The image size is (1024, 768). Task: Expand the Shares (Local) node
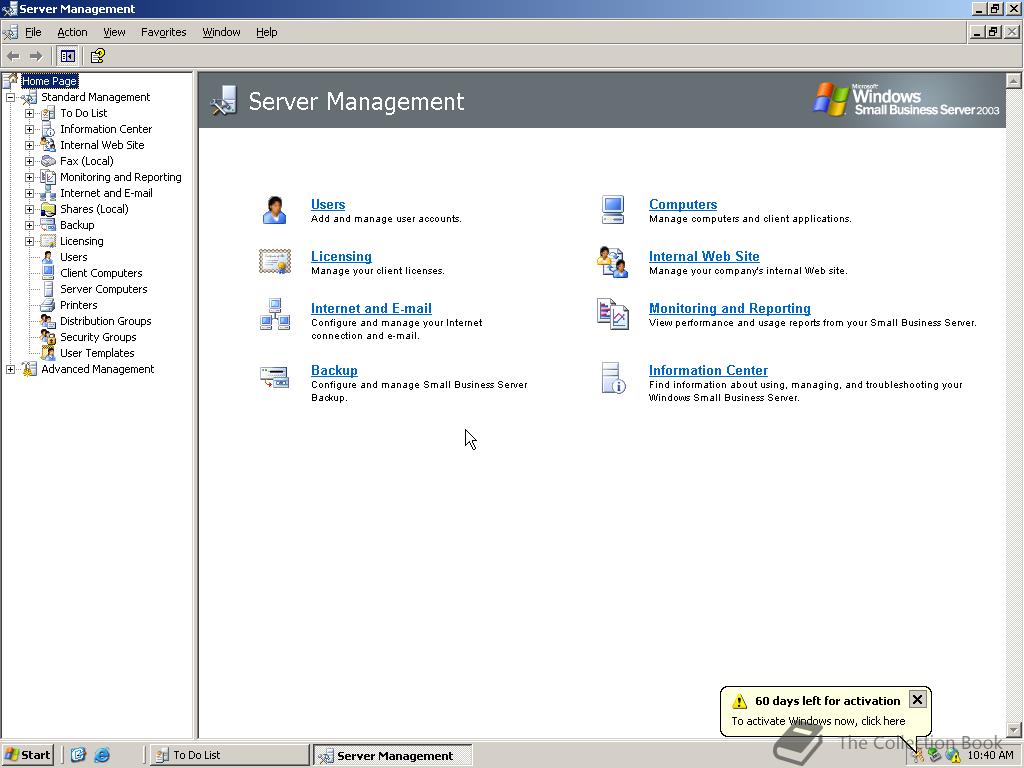click(29, 210)
